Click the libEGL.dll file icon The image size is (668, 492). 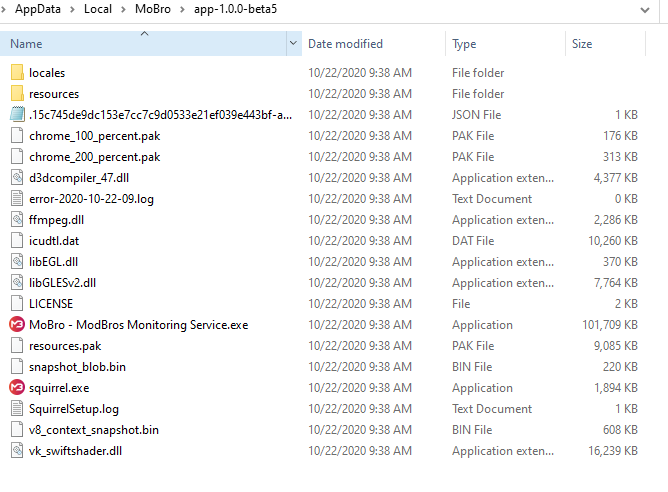point(17,262)
